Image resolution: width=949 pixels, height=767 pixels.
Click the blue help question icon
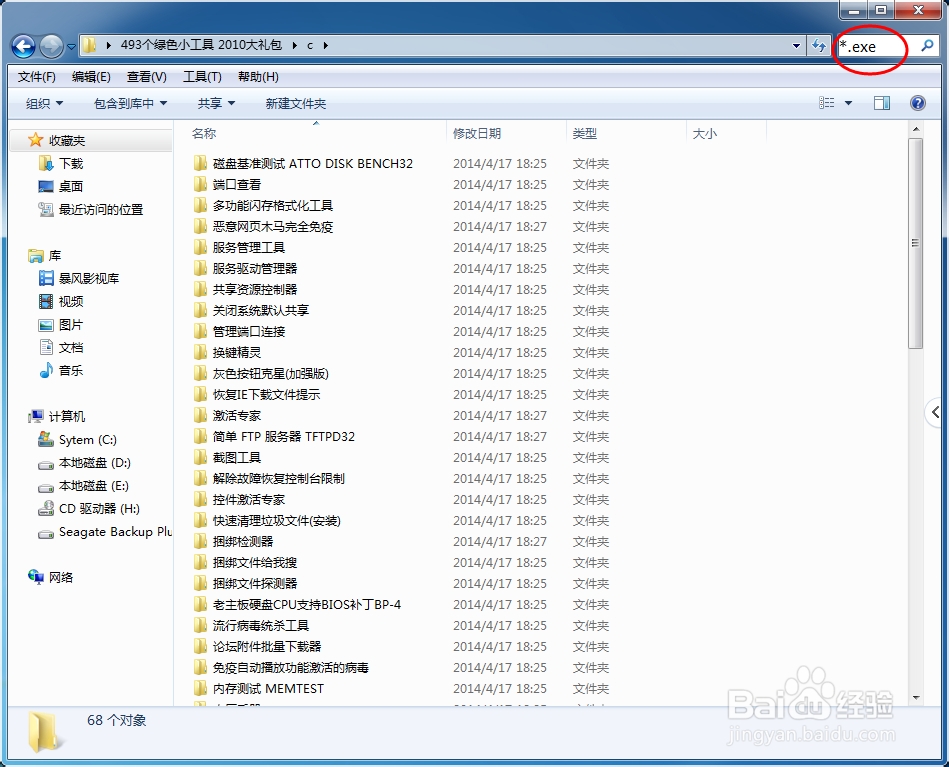[x=918, y=103]
